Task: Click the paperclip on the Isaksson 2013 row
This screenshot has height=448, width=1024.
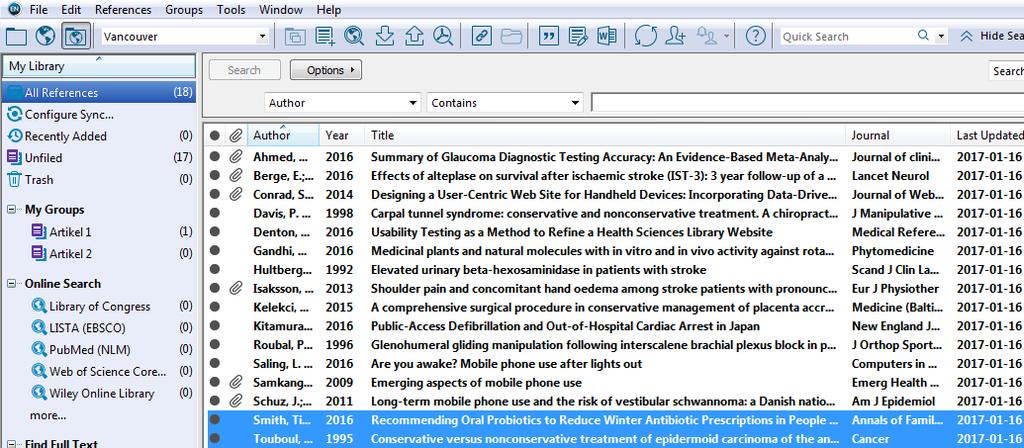Action: [236, 289]
